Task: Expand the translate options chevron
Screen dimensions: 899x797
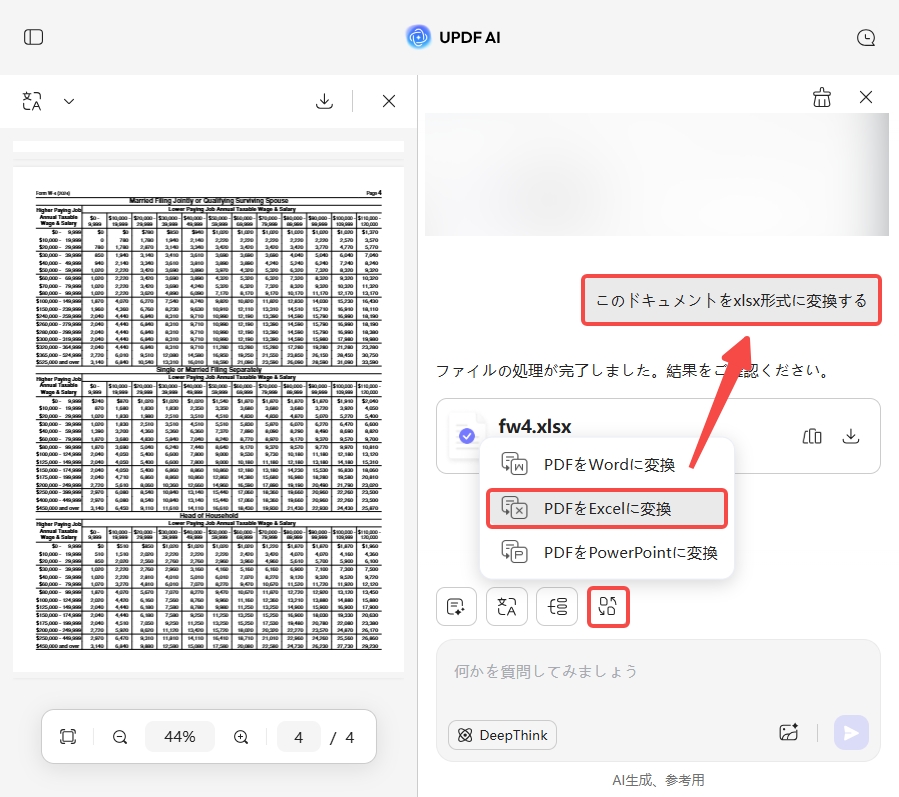Action: [x=68, y=101]
